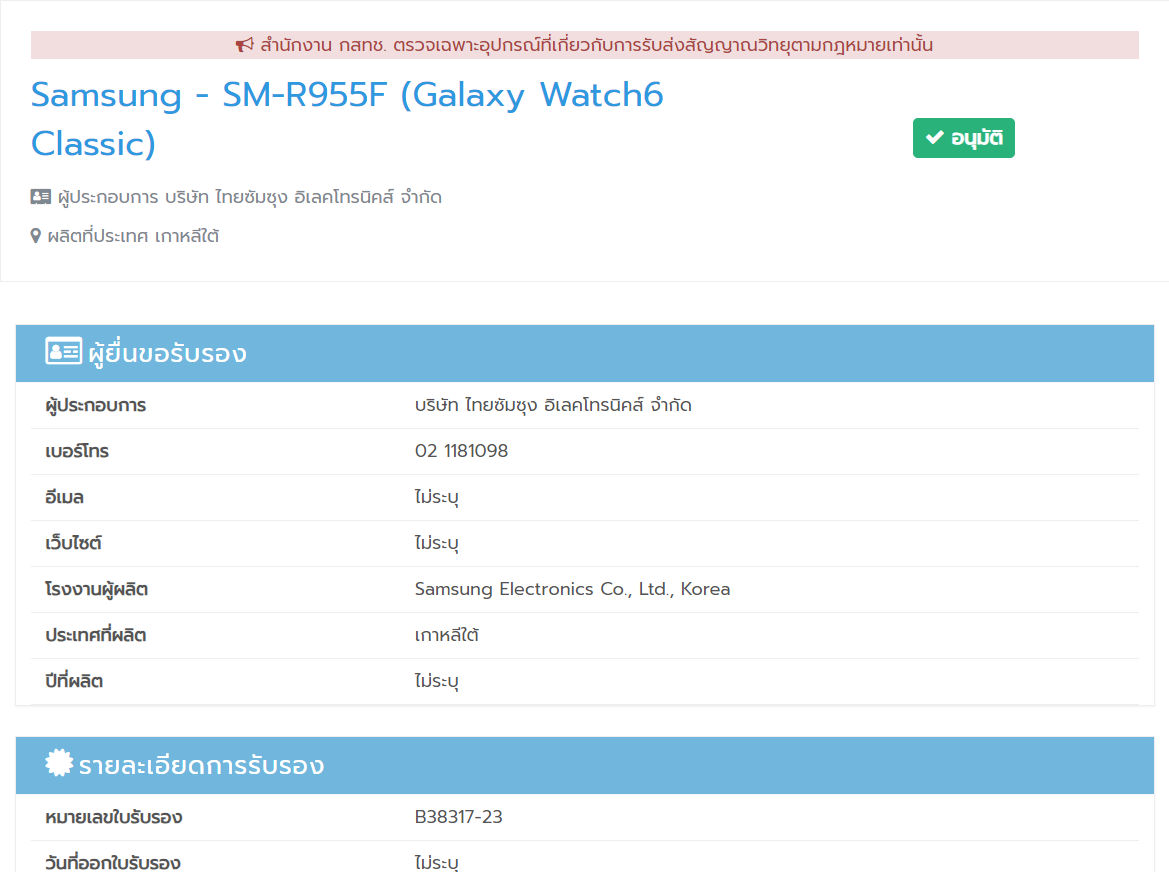Viewport: 1169px width, 872px height.
Task: Click the รายละเอียดการรับรอง section heading text
Action: [201, 765]
